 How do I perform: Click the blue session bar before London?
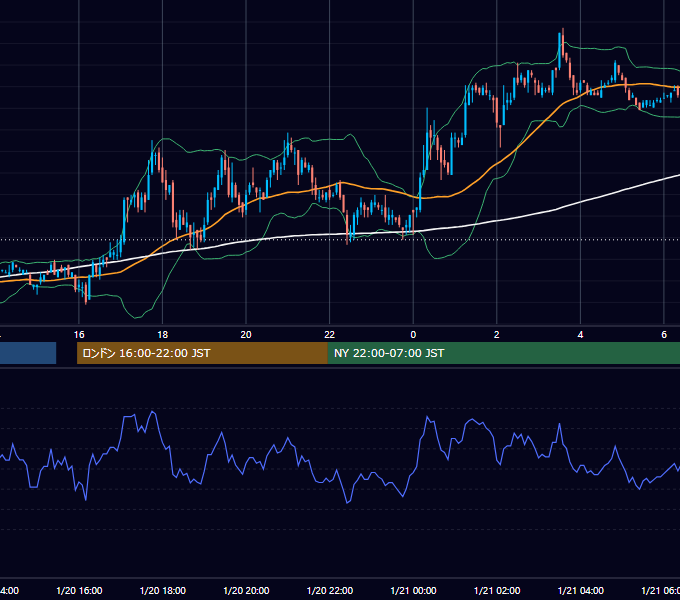(28, 353)
